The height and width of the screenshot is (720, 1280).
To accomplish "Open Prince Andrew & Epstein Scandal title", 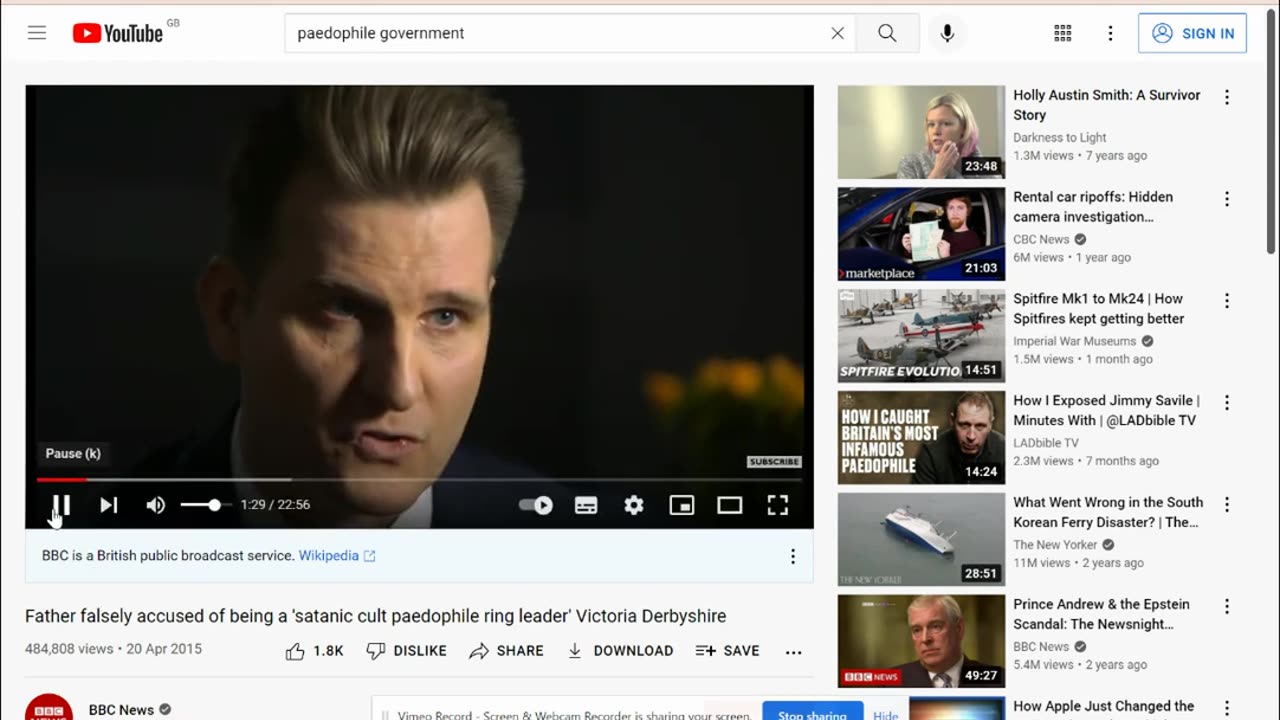I will coord(1101,614).
